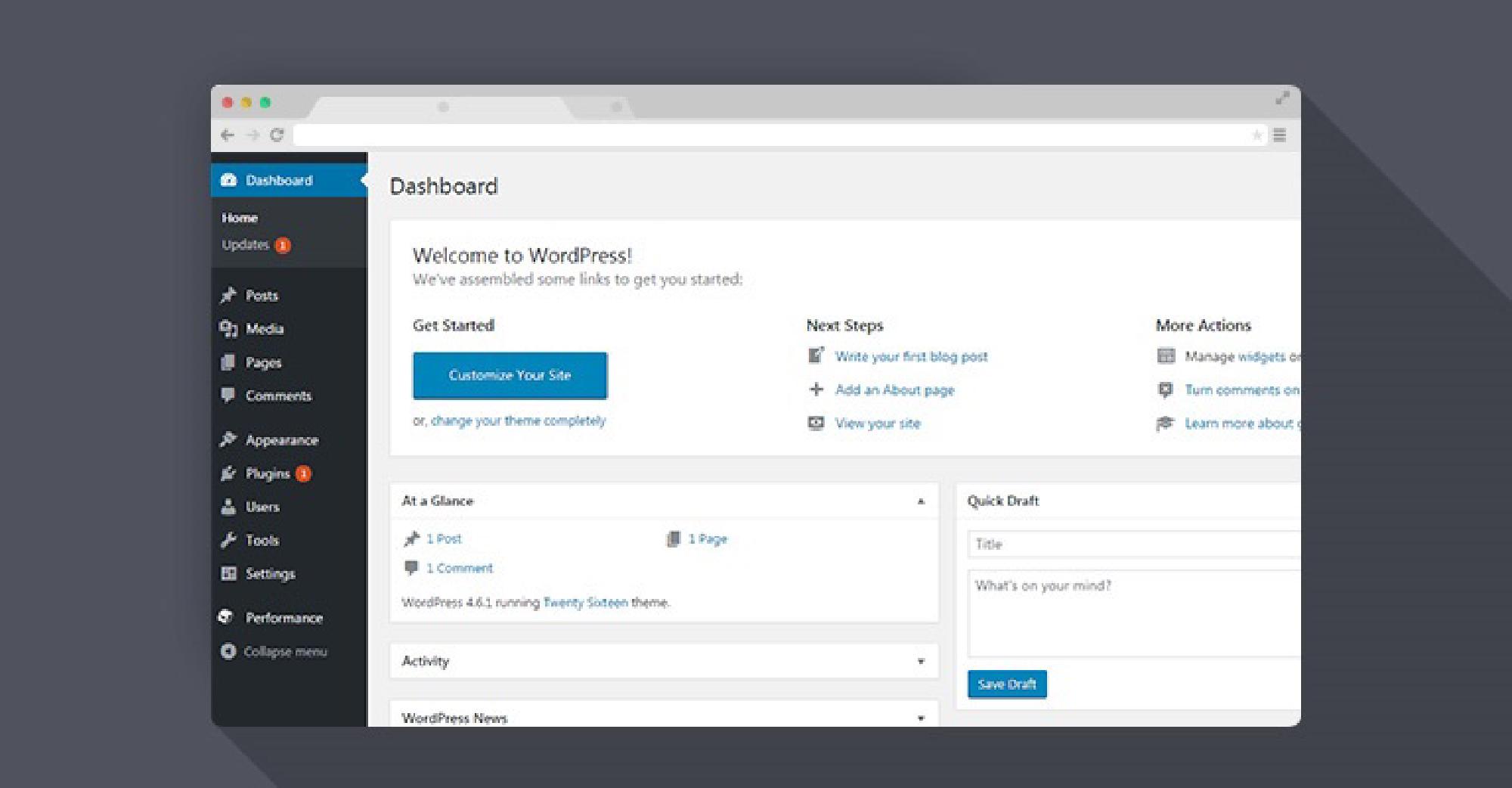
Task: Bookmark page with the star icon
Action: (1256, 135)
